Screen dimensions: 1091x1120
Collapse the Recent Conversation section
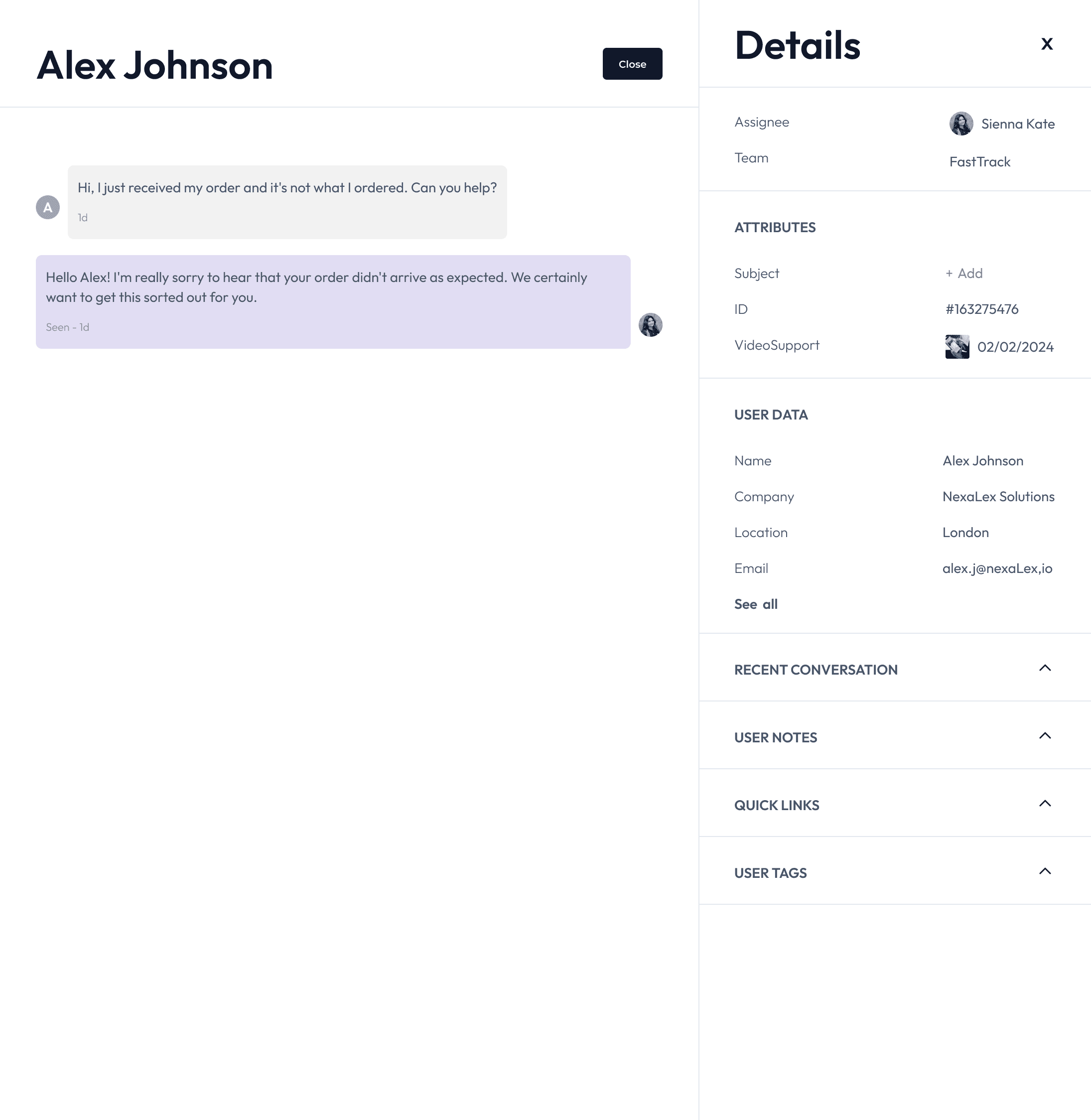(x=1045, y=668)
